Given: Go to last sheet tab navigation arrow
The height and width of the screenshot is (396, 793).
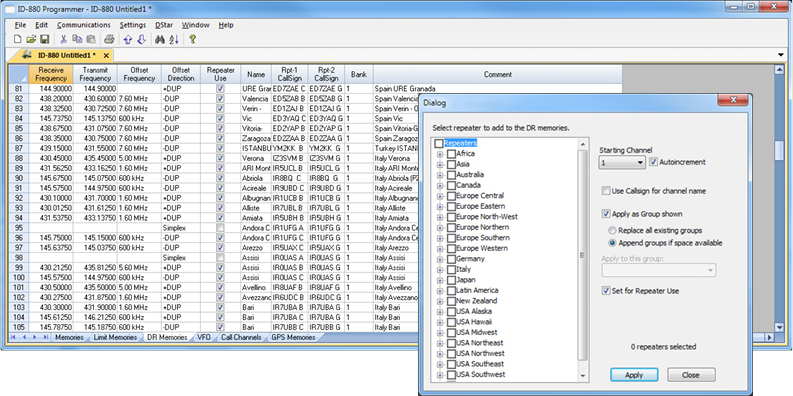Looking at the screenshot, I should click(46, 337).
